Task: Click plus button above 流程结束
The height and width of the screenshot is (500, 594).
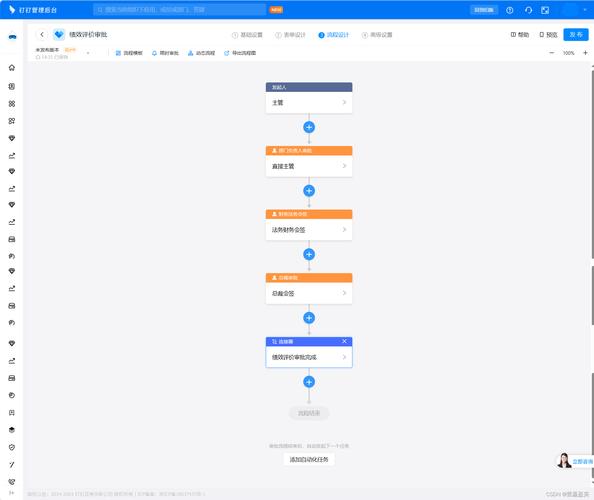Action: (x=309, y=382)
